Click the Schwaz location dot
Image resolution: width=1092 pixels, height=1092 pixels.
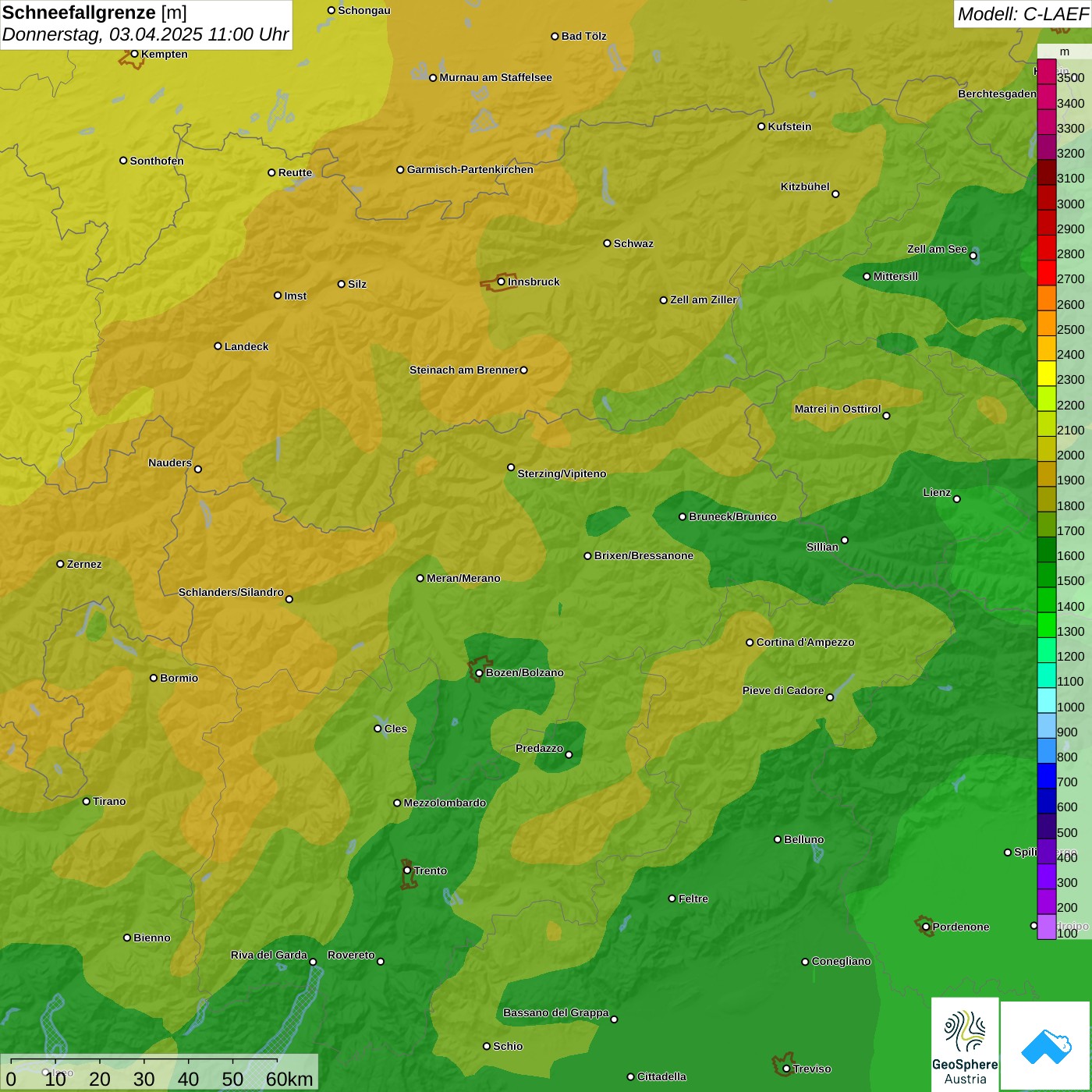pos(607,243)
